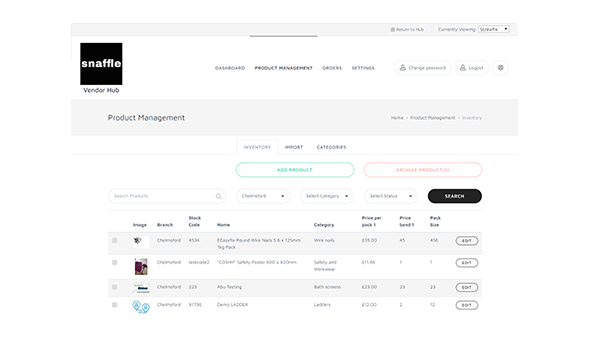
Task: Click product name Abu Testing
Action: [229, 287]
